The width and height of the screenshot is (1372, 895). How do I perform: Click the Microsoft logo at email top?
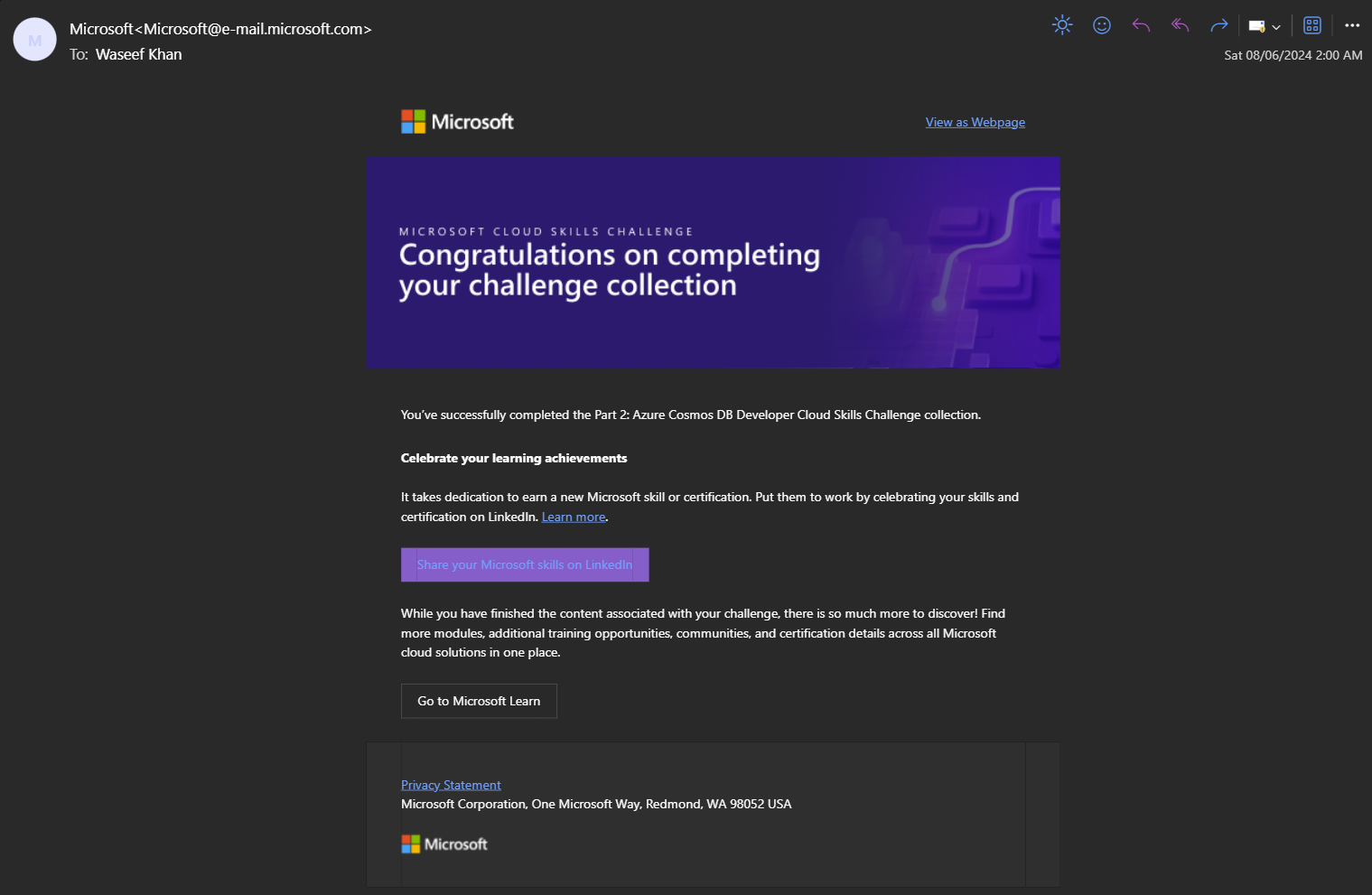tap(457, 122)
